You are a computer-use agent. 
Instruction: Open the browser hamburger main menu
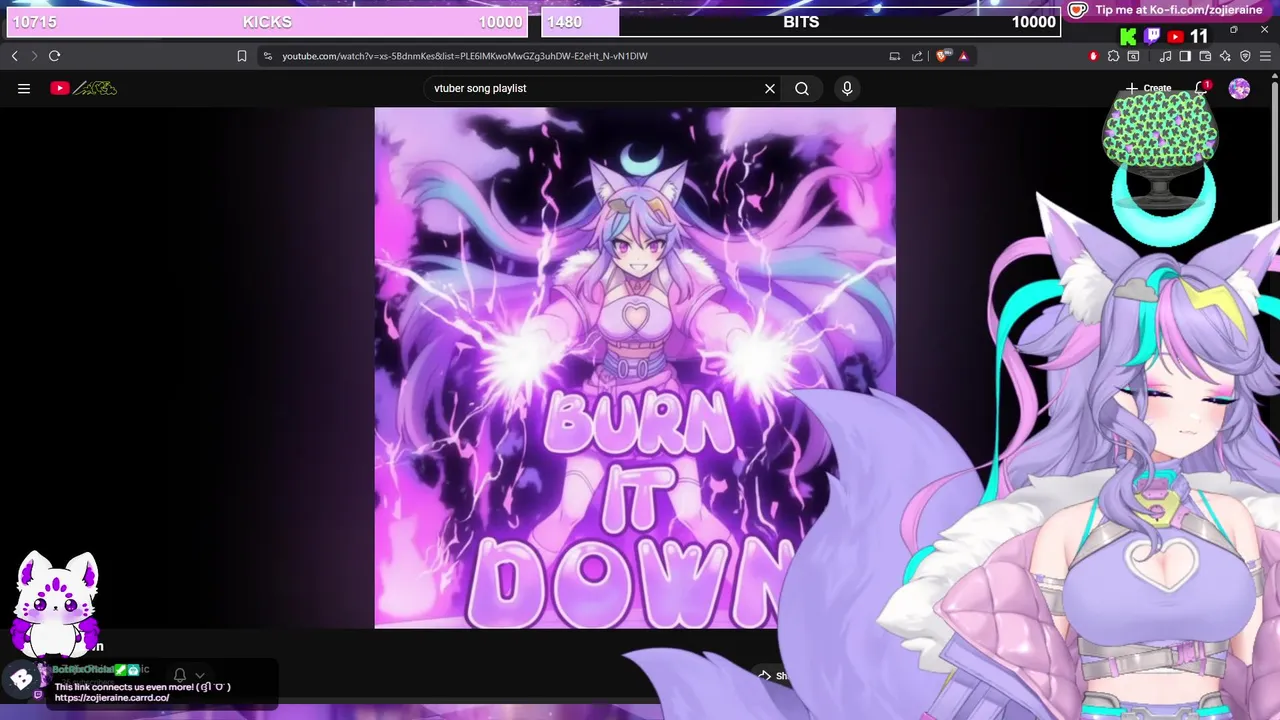point(1265,56)
